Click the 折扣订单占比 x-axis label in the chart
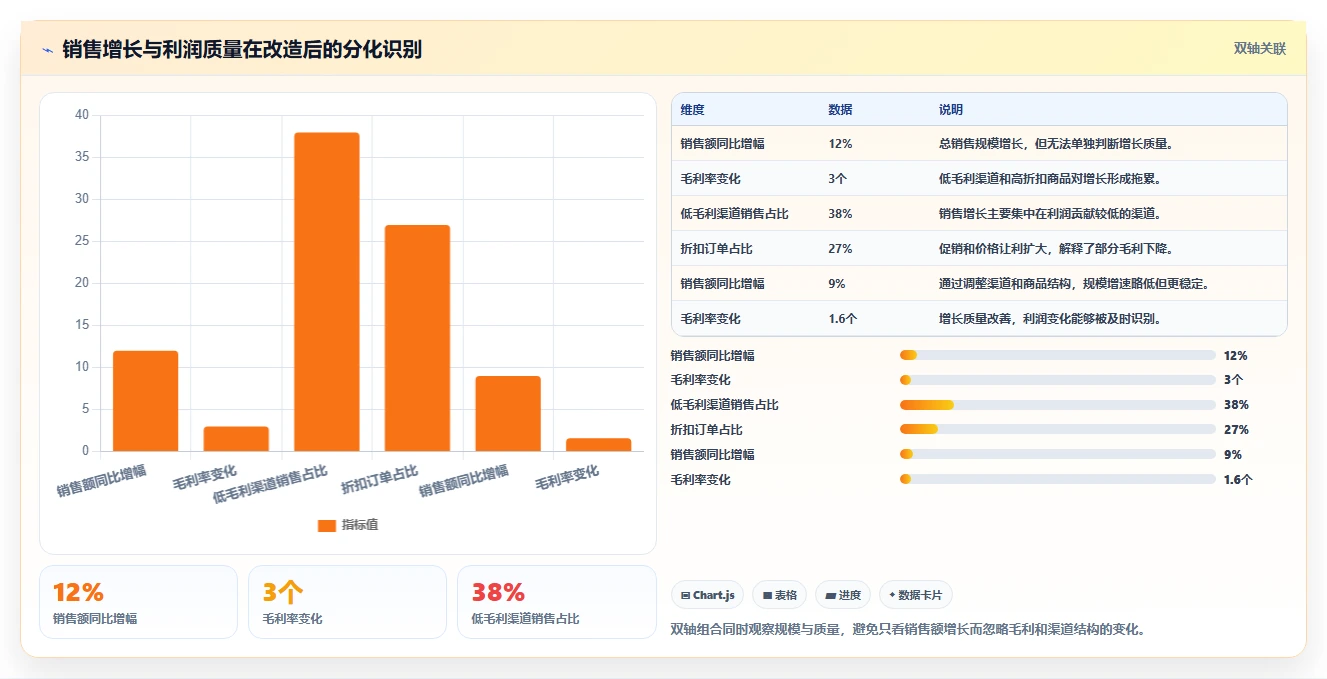 point(380,479)
